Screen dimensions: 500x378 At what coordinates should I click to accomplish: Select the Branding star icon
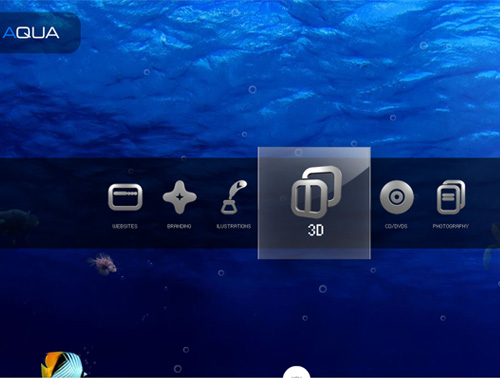(x=179, y=197)
